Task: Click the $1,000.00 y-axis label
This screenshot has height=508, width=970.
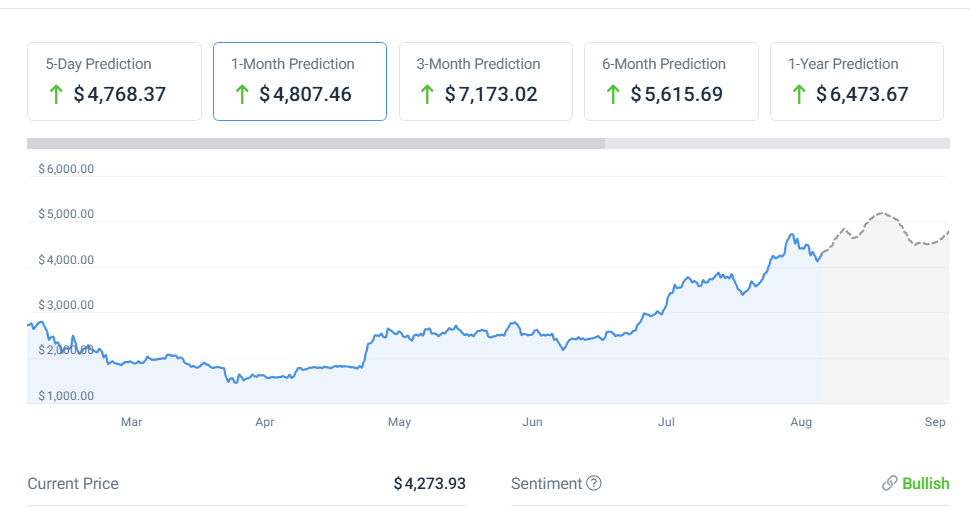Action: (66, 396)
